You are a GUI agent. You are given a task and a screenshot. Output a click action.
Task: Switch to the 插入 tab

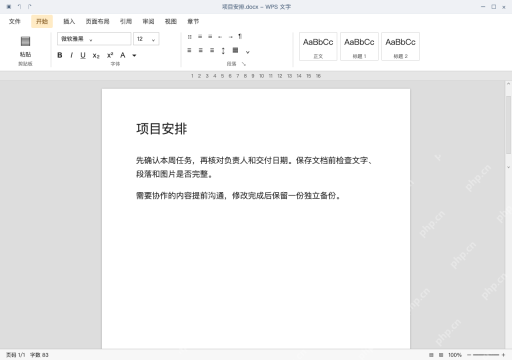[x=69, y=21]
